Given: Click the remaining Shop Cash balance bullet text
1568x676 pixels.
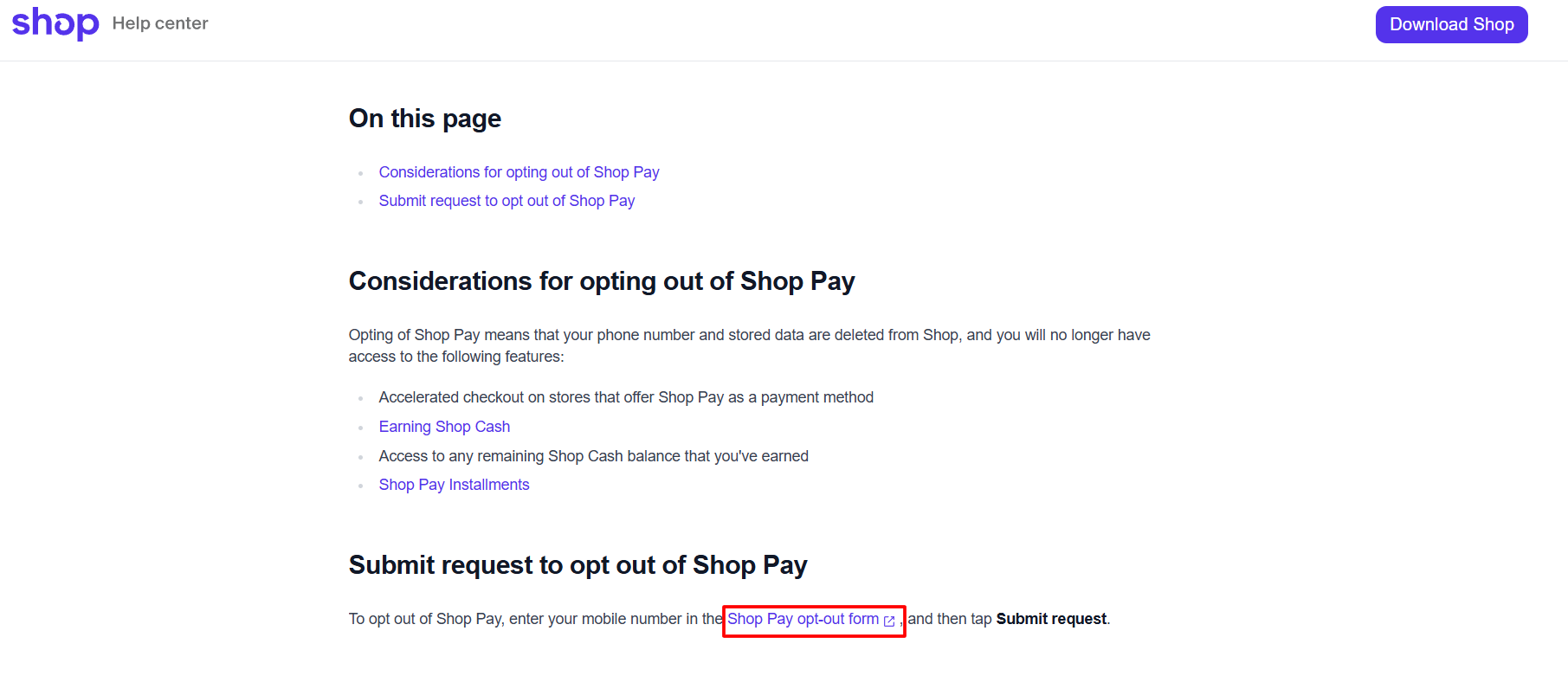Looking at the screenshot, I should point(593,456).
